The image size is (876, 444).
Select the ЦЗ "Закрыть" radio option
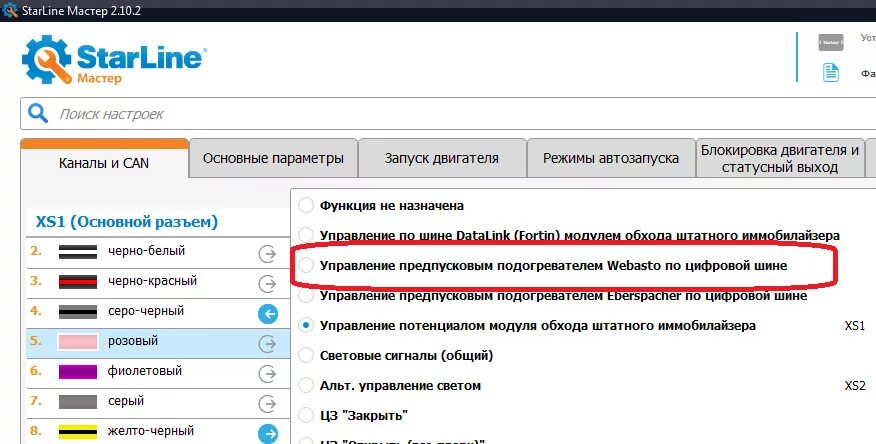click(x=306, y=416)
